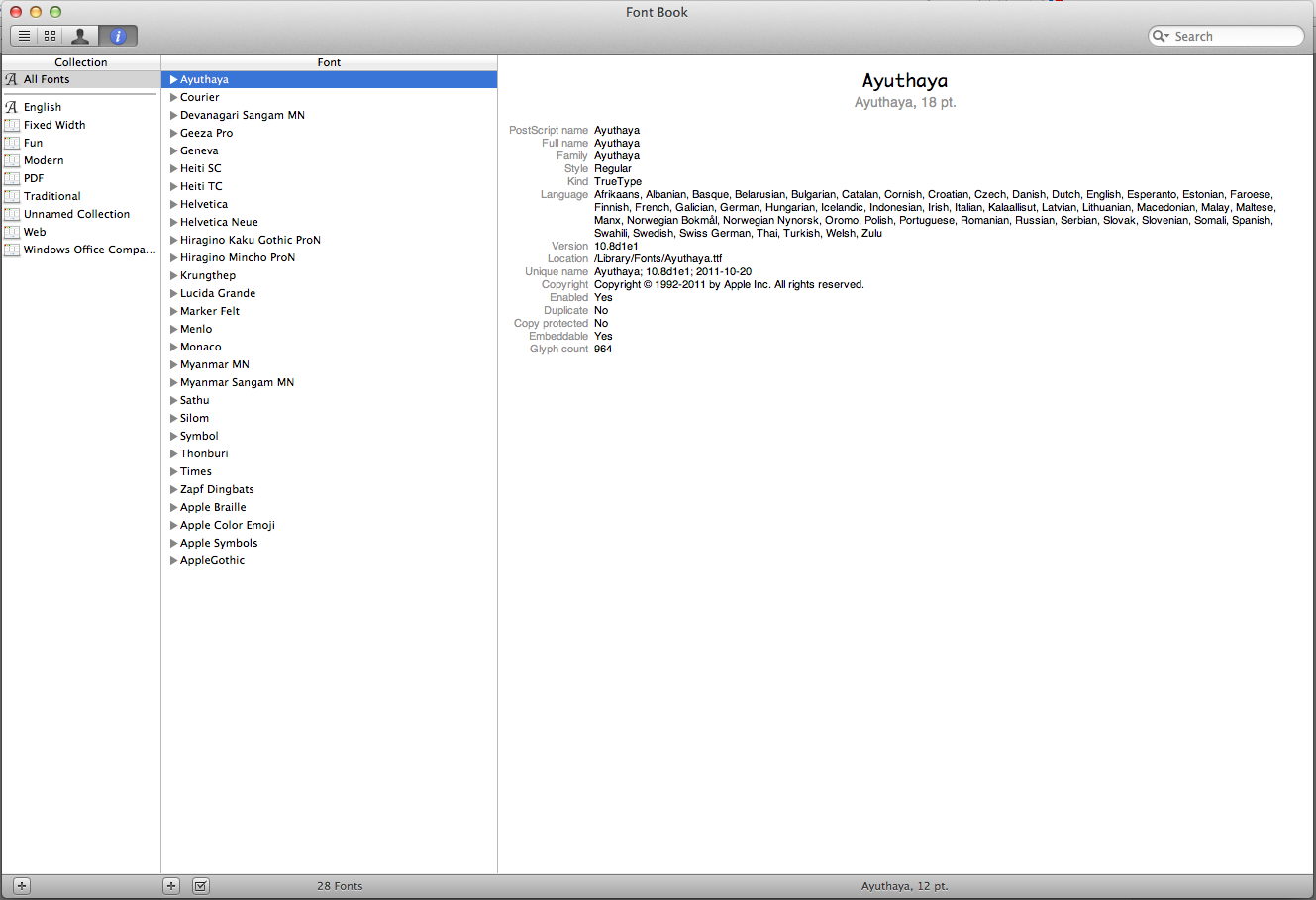Expand the Monaco font family triangle
Image resolution: width=1316 pixels, height=900 pixels.
click(x=173, y=347)
